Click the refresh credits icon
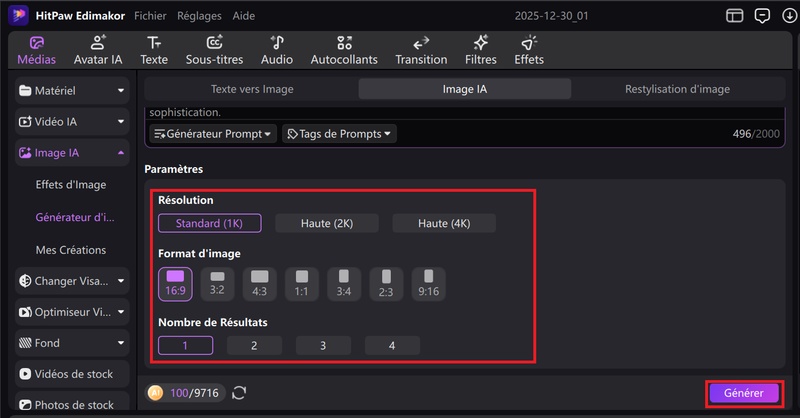This screenshot has width=800, height=418. click(x=239, y=393)
